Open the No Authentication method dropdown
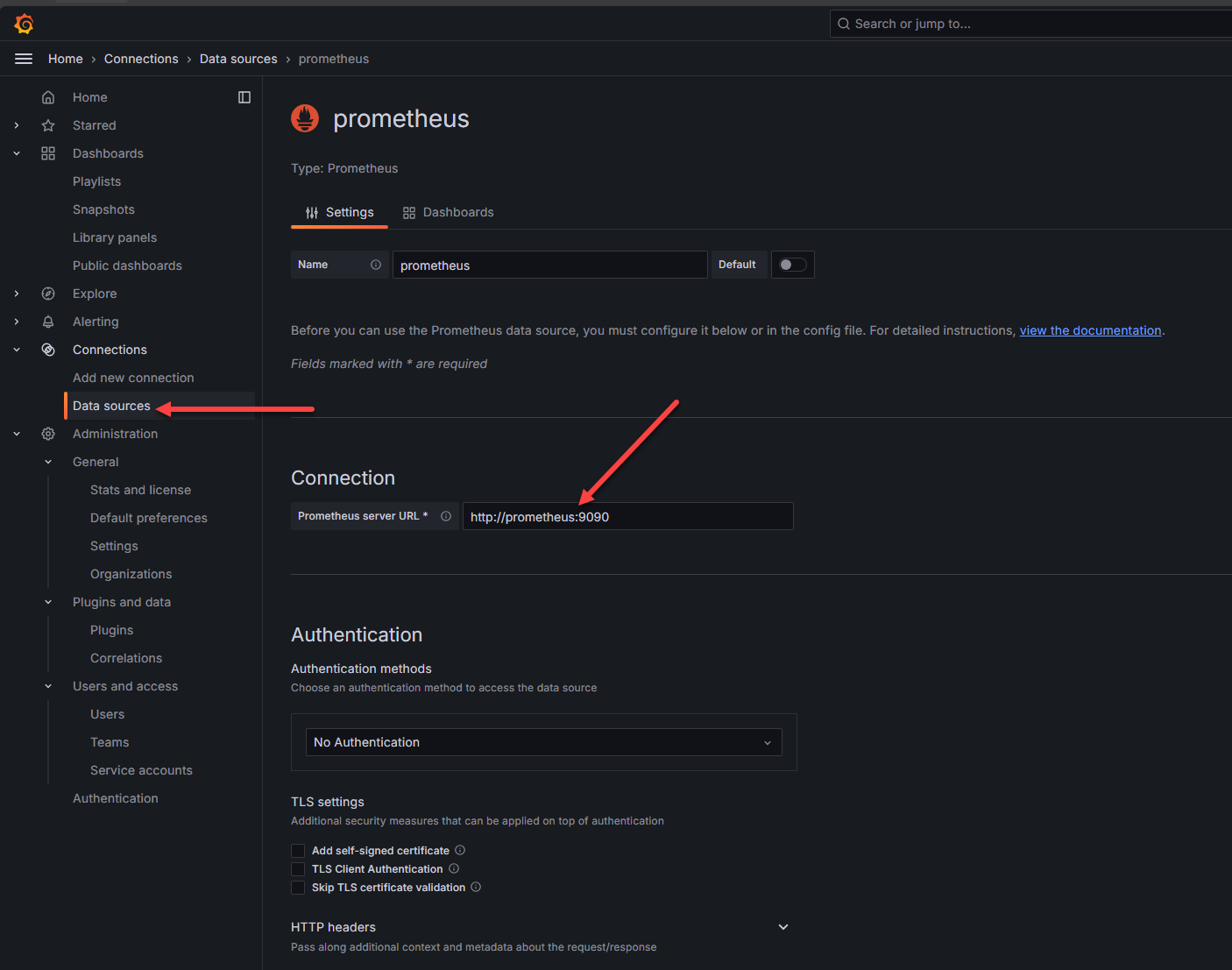1232x970 pixels. coord(543,742)
